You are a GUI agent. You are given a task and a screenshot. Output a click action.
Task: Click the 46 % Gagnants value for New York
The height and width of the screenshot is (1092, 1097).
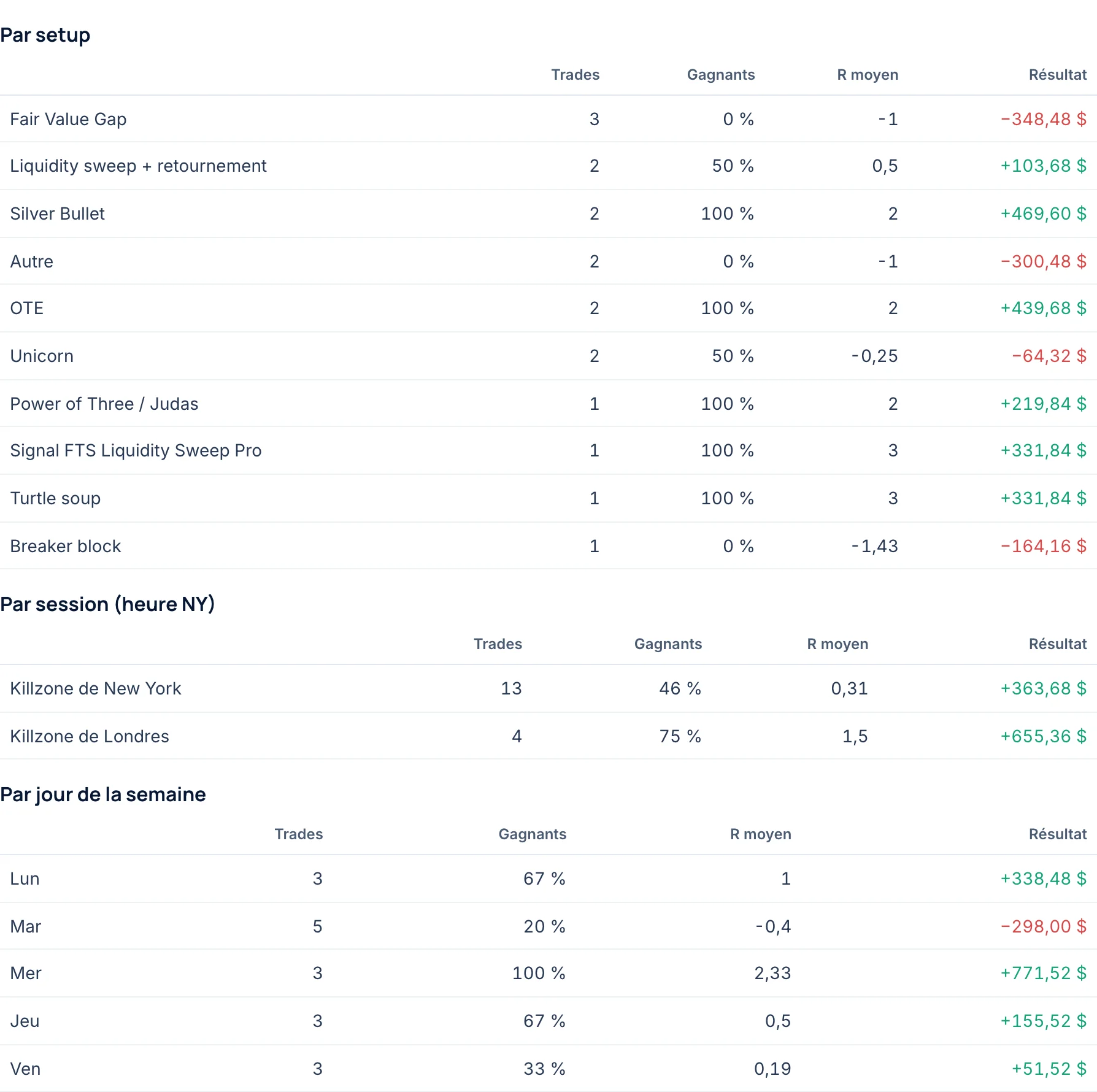pos(680,688)
